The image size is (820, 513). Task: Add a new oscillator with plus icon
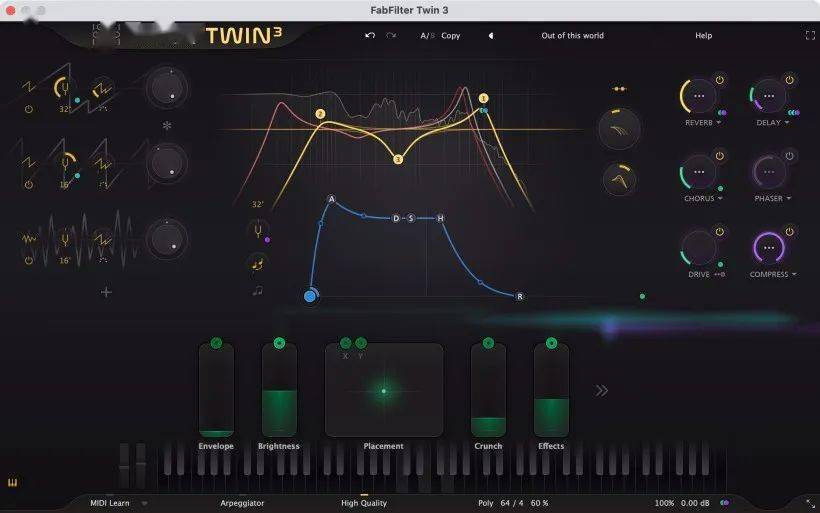point(106,292)
